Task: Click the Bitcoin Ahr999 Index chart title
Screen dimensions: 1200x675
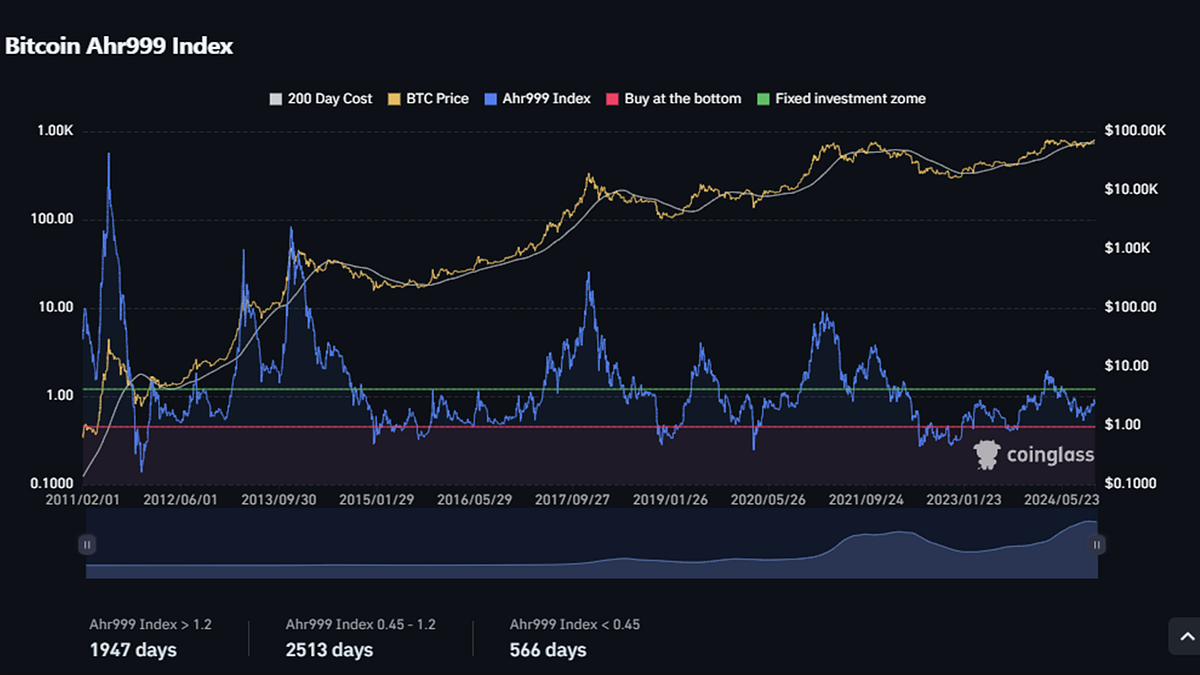Action: [119, 46]
